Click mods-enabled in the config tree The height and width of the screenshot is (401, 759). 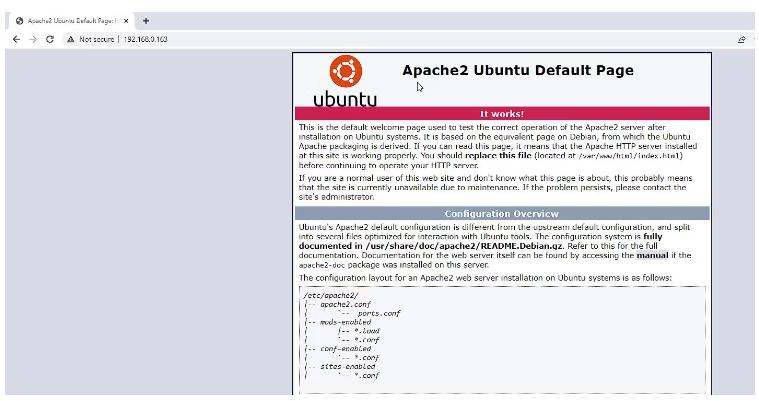click(x=345, y=322)
